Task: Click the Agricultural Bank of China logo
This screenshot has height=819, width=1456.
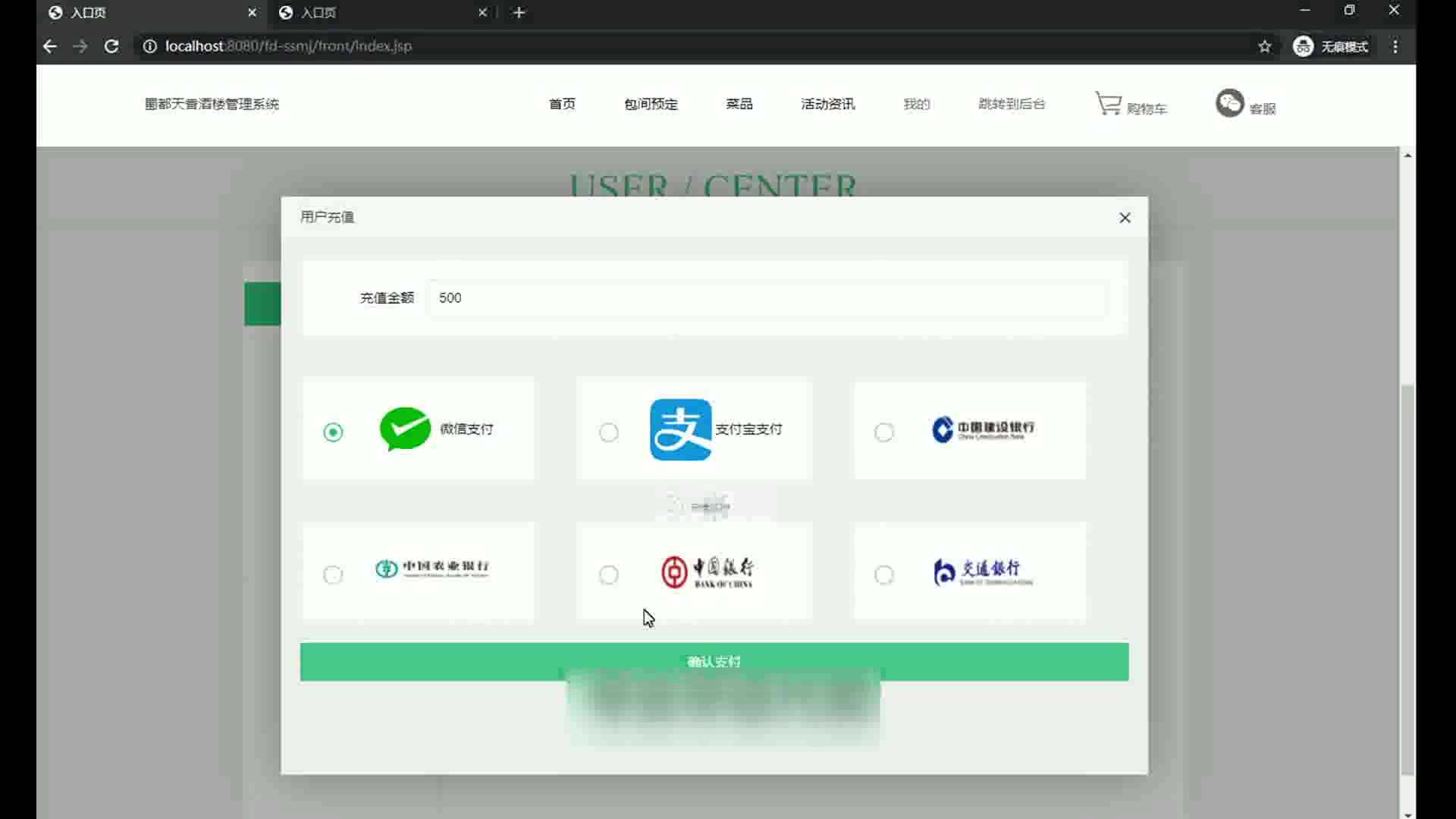Action: coord(432,568)
